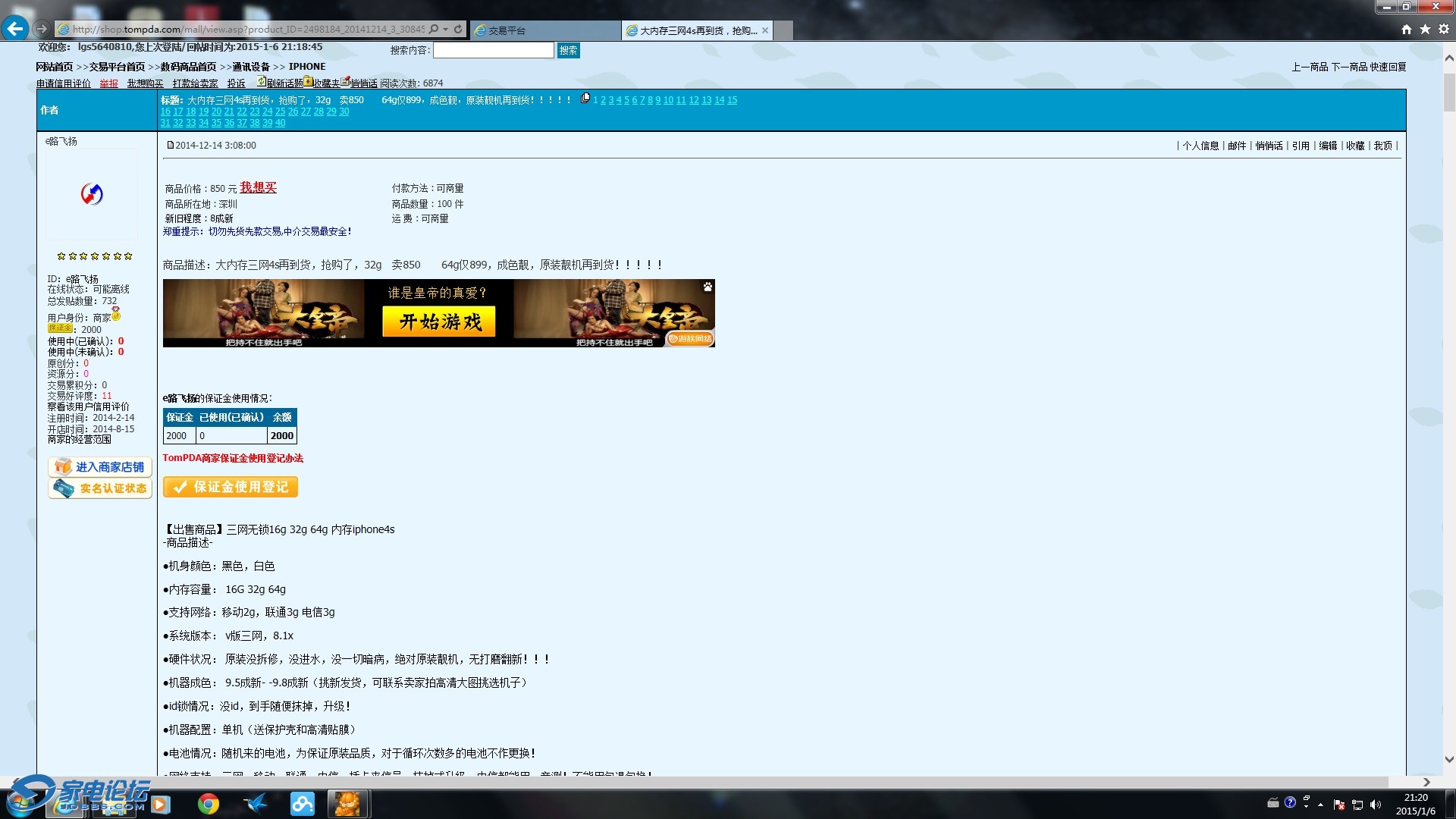Open Chrome from the taskbar
The image size is (1456, 819).
pyautogui.click(x=209, y=804)
